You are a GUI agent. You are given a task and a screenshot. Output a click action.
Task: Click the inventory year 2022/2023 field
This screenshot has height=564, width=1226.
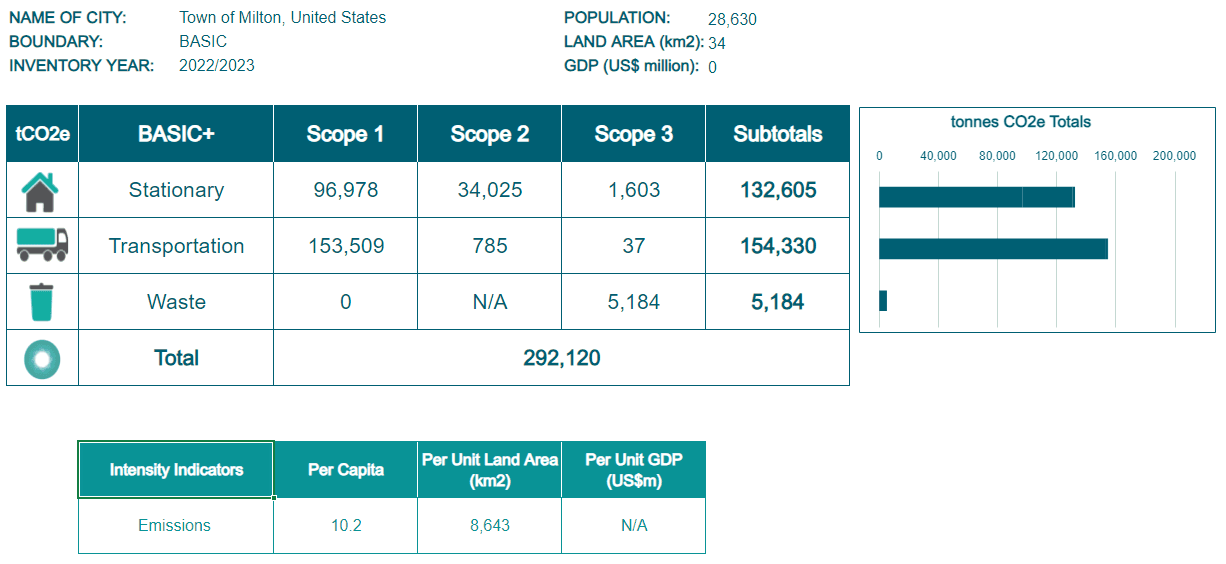[217, 66]
